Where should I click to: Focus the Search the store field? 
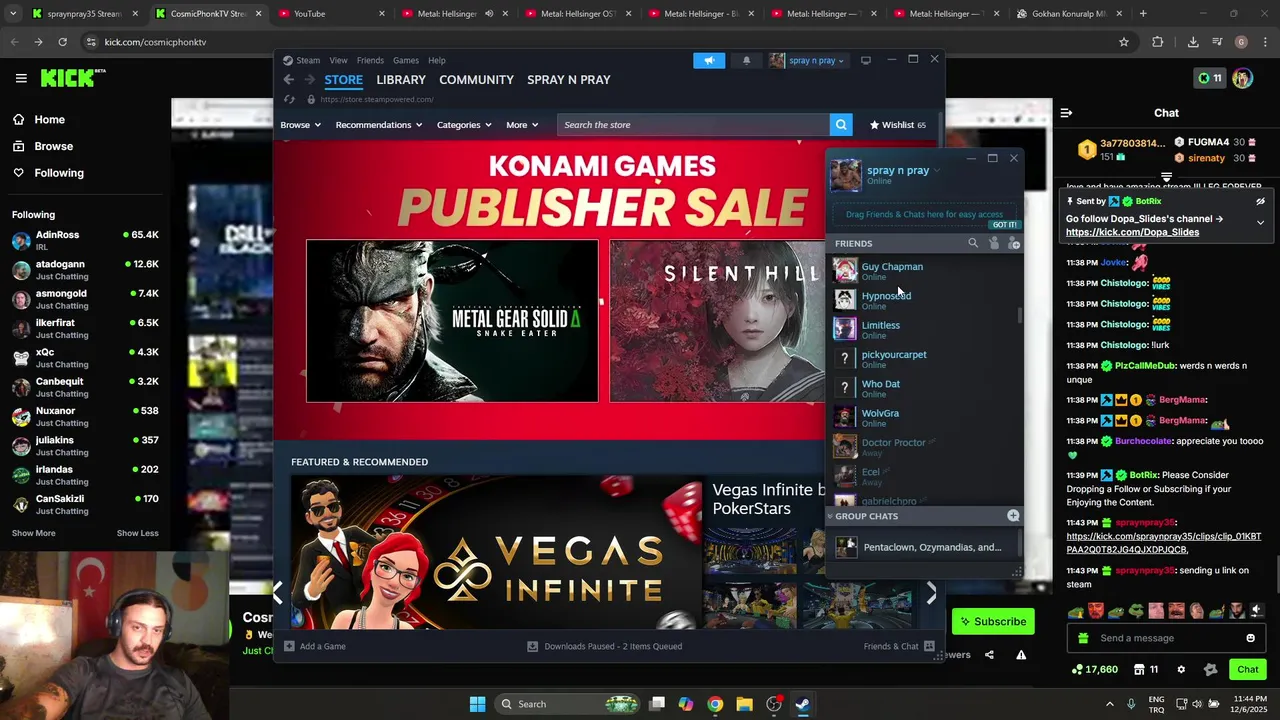point(693,125)
